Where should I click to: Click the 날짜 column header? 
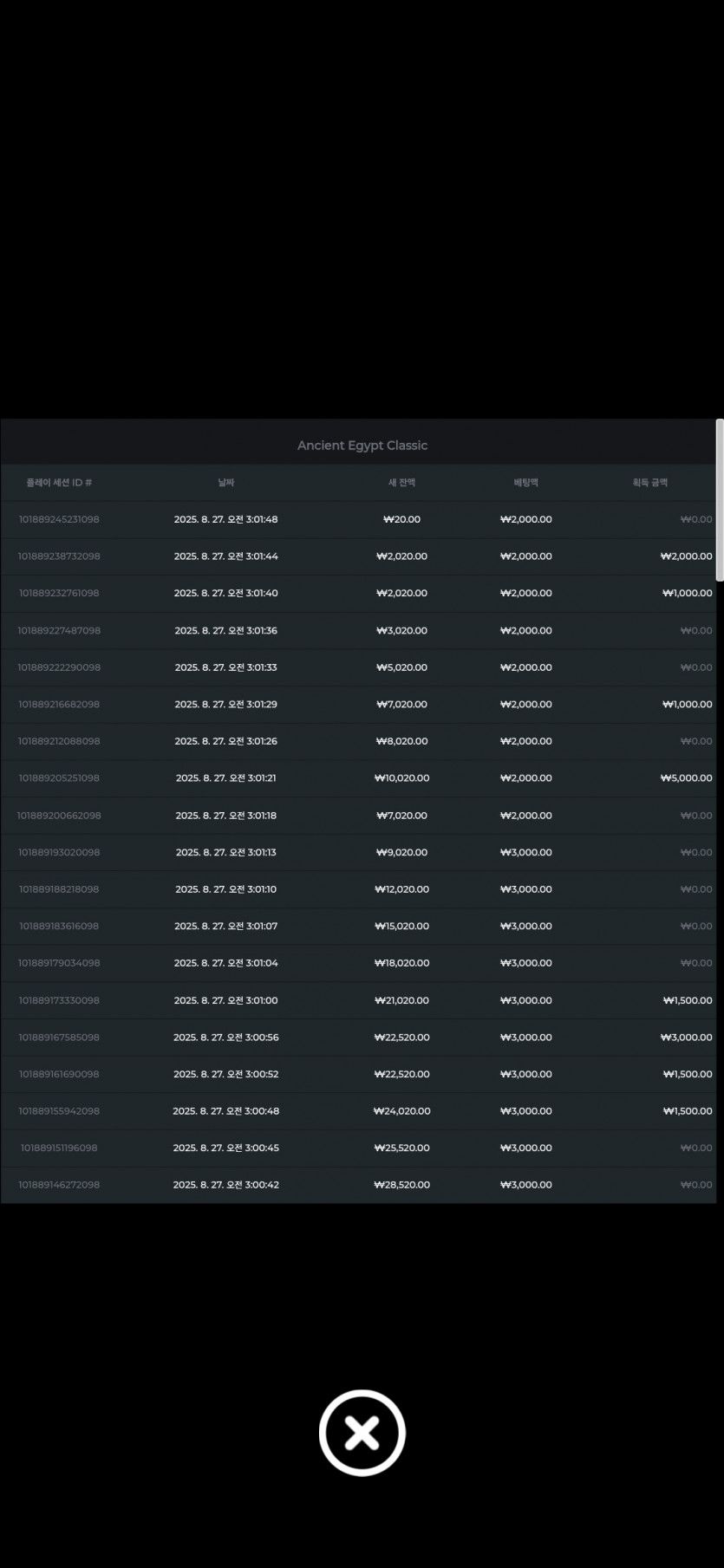pos(226,483)
